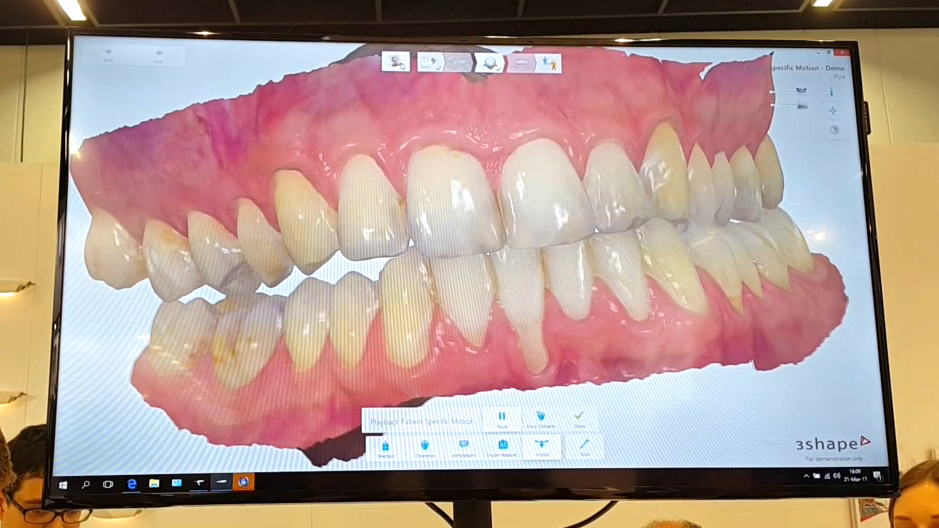Select the Motion tool
939x528 pixels.
542,448
